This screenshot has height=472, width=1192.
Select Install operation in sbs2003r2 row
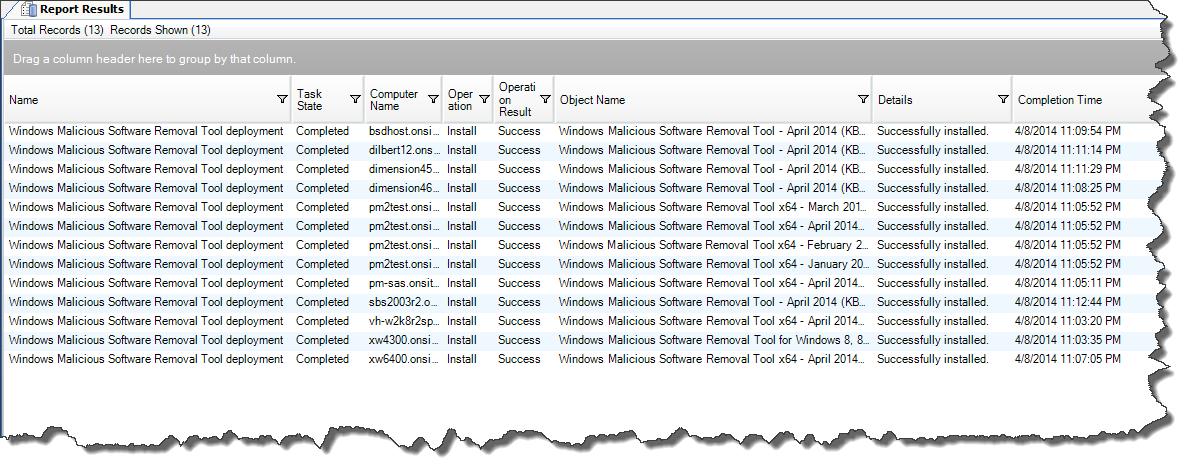point(461,302)
